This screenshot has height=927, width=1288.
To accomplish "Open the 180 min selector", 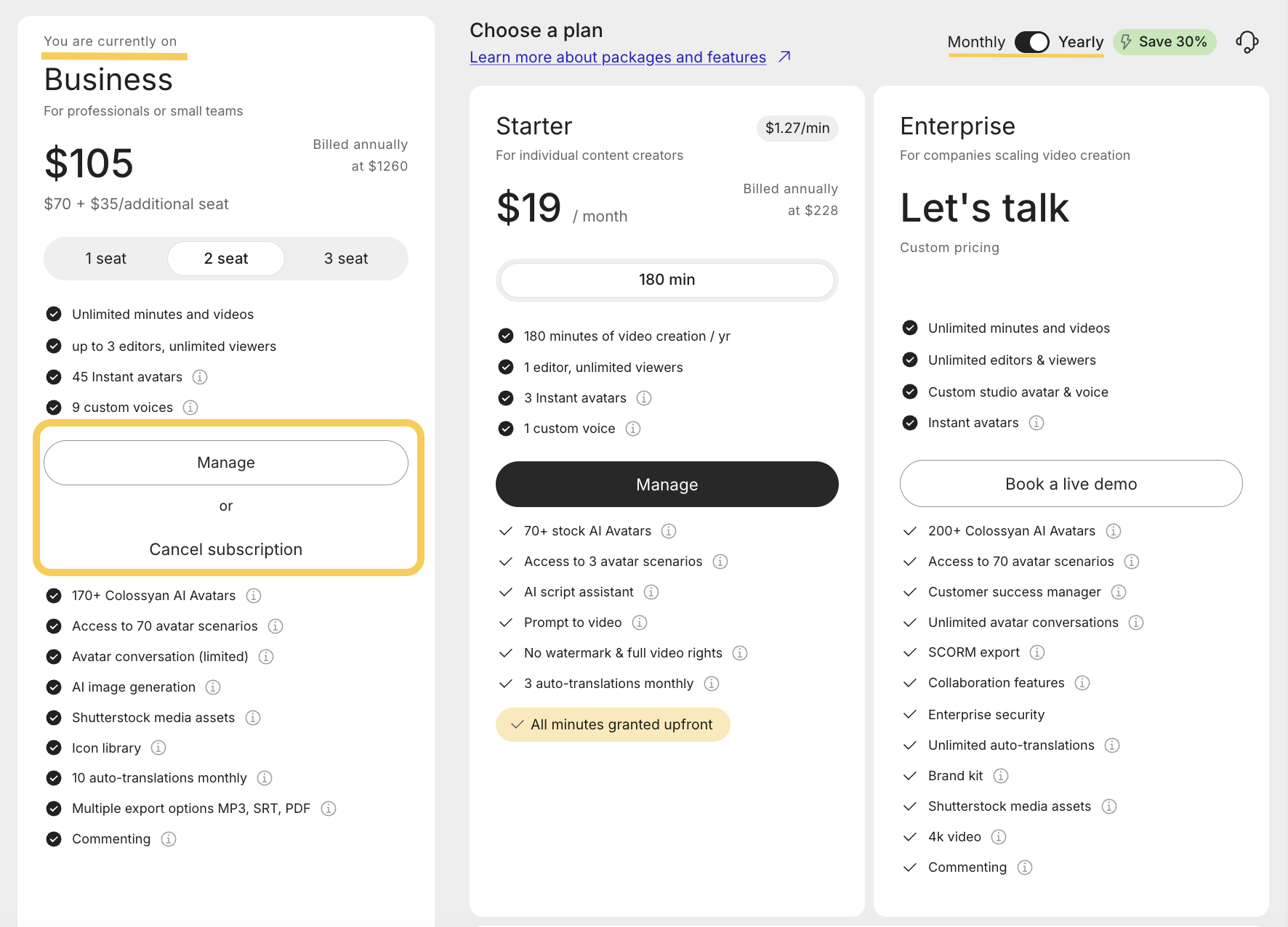I will (667, 280).
